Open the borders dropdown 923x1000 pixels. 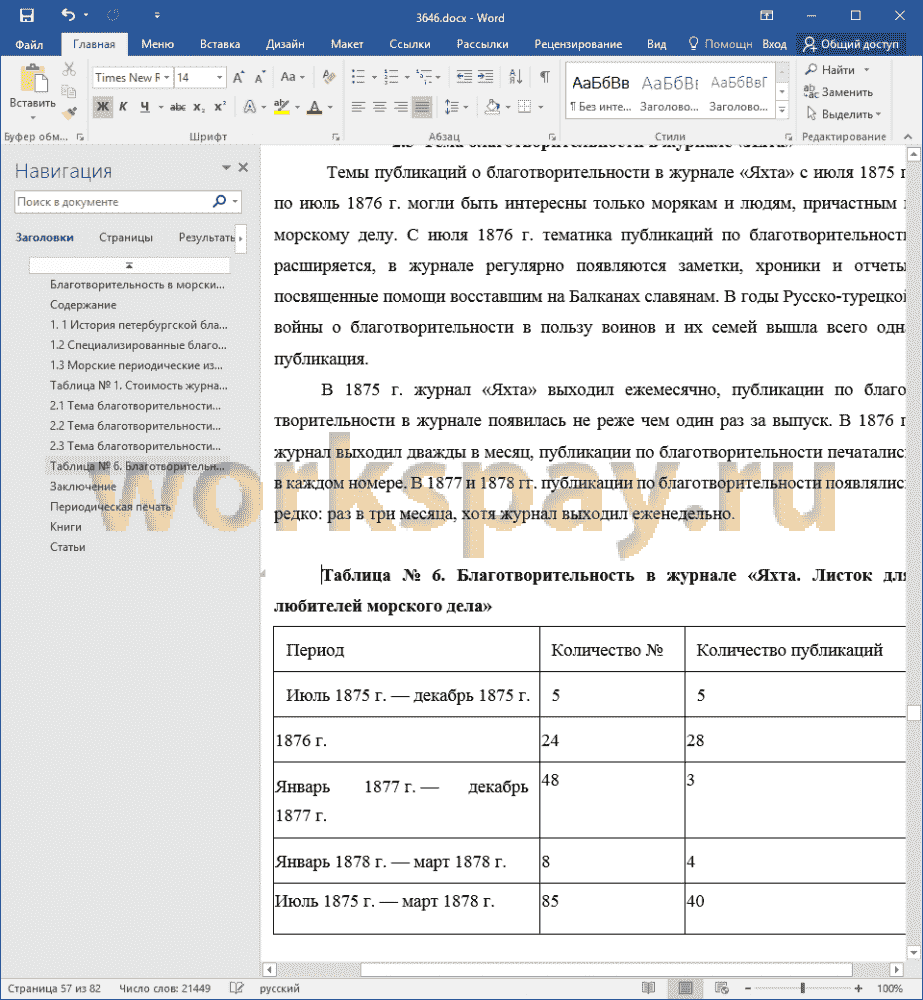[541, 107]
